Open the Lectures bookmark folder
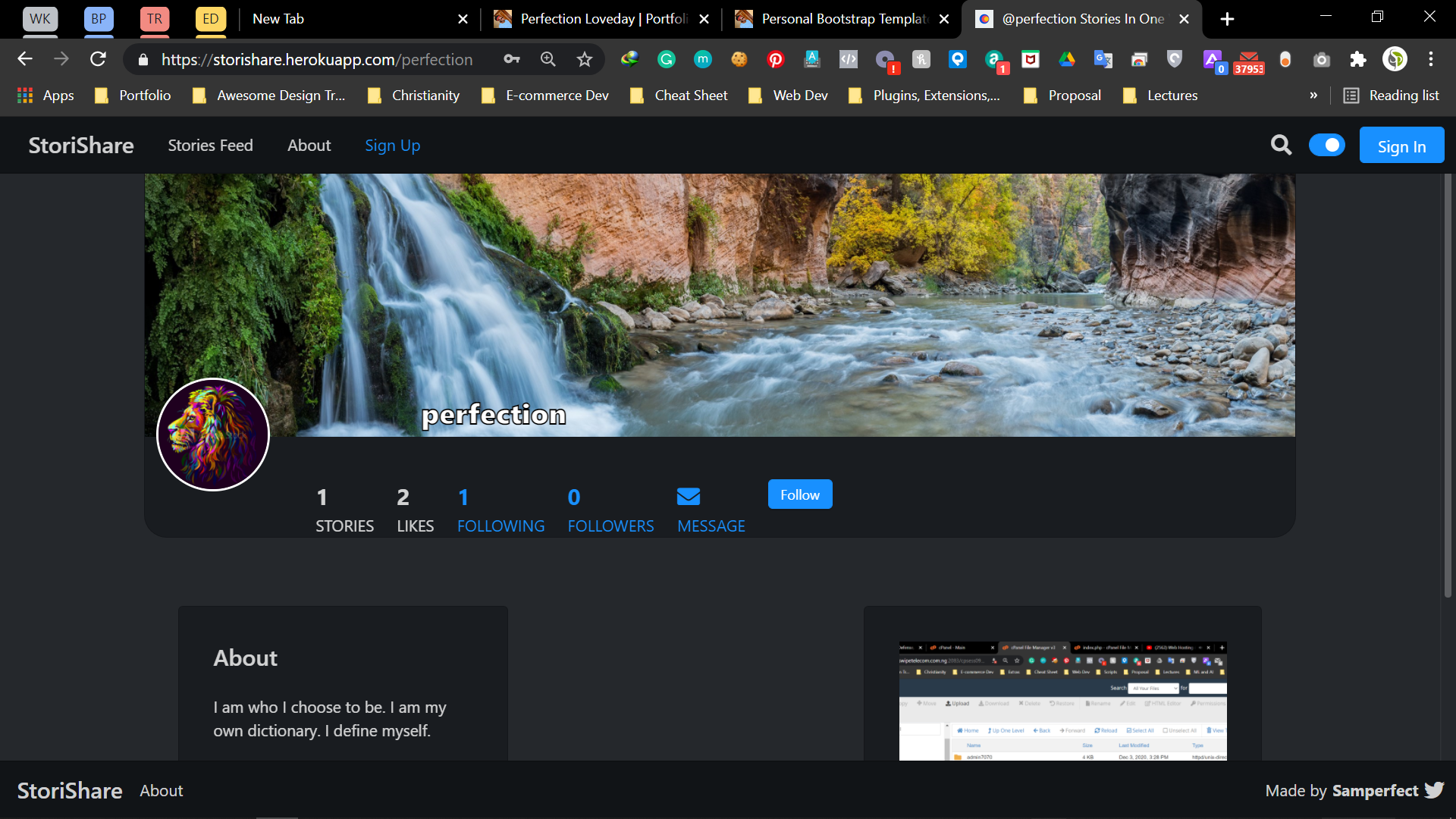1456x819 pixels. (1160, 96)
